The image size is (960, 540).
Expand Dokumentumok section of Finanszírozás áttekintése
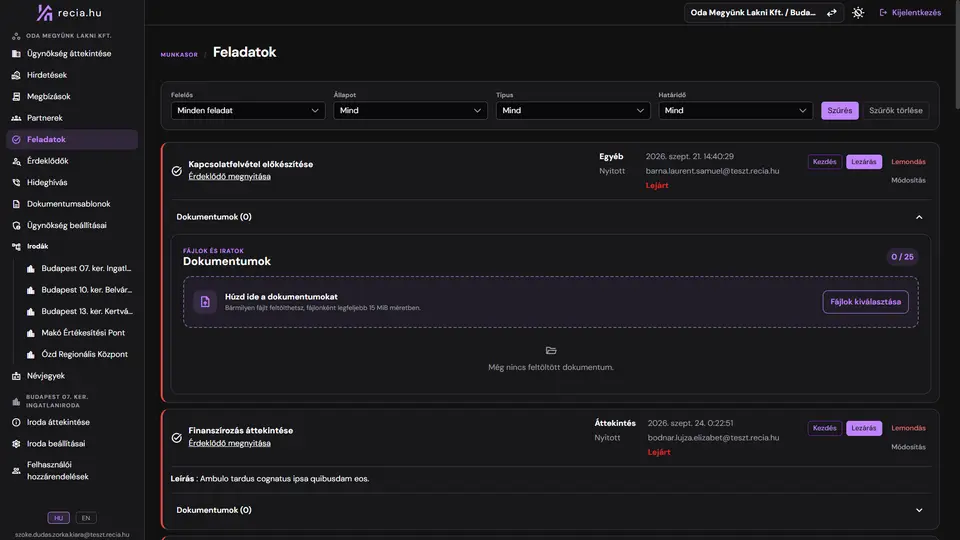[x=919, y=510]
